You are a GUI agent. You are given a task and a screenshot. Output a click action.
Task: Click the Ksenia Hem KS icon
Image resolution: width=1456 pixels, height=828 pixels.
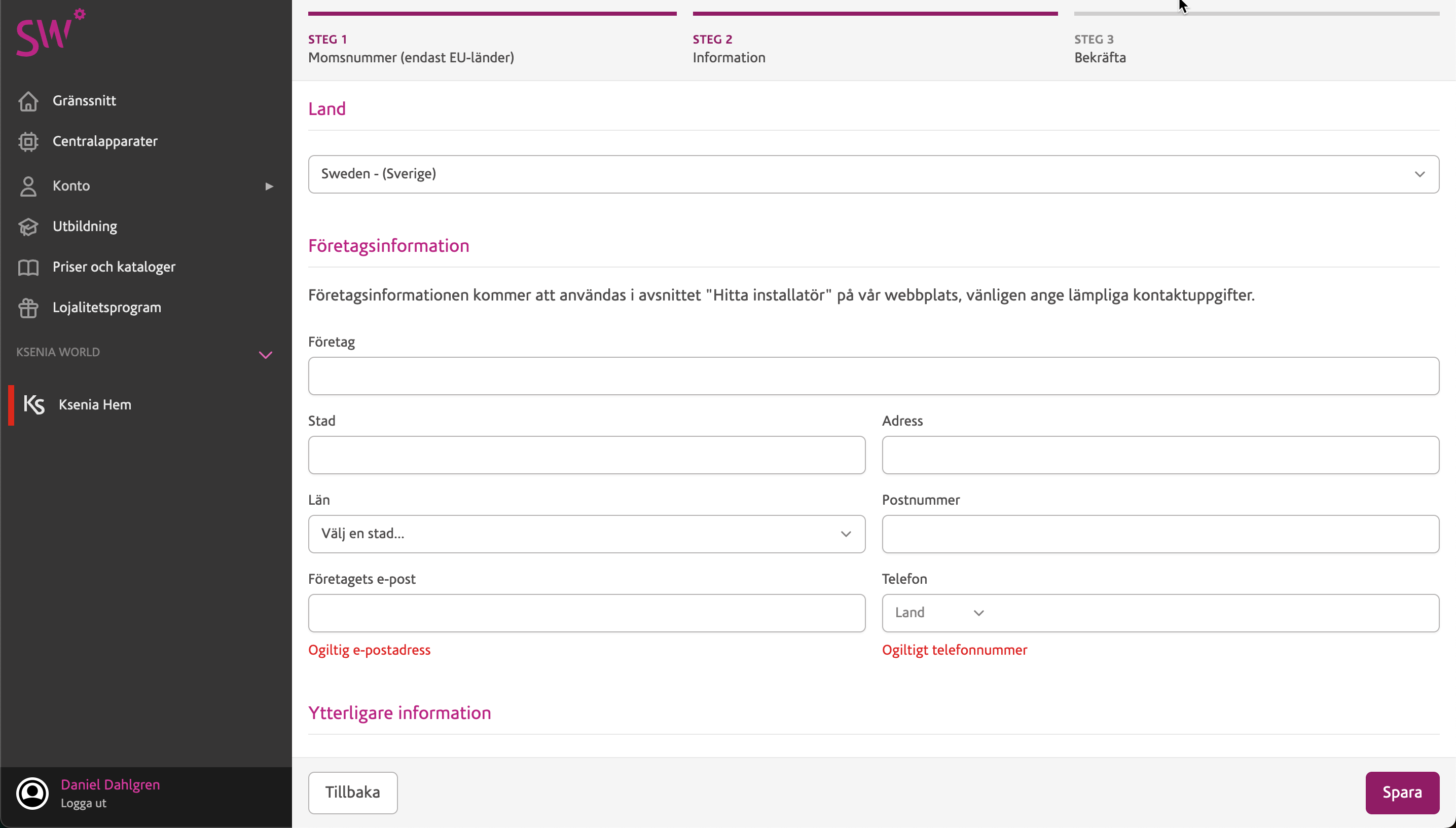pyautogui.click(x=34, y=405)
